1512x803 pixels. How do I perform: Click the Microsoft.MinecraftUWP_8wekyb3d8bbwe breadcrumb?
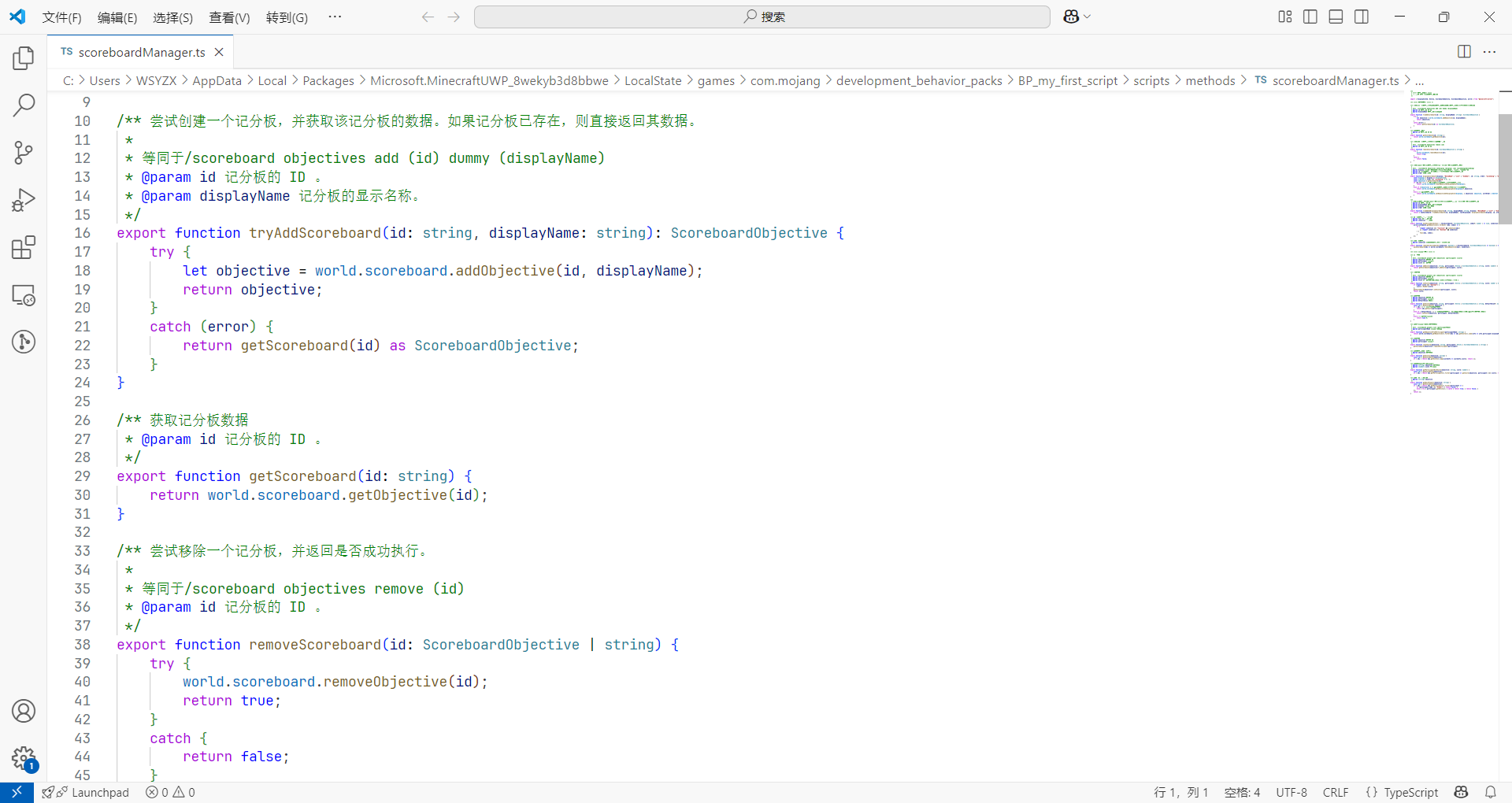(x=489, y=80)
